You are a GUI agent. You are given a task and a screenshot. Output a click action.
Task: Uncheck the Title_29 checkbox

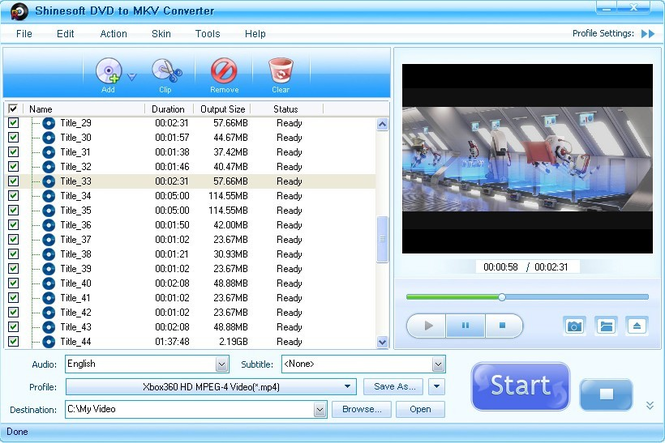pos(14,123)
